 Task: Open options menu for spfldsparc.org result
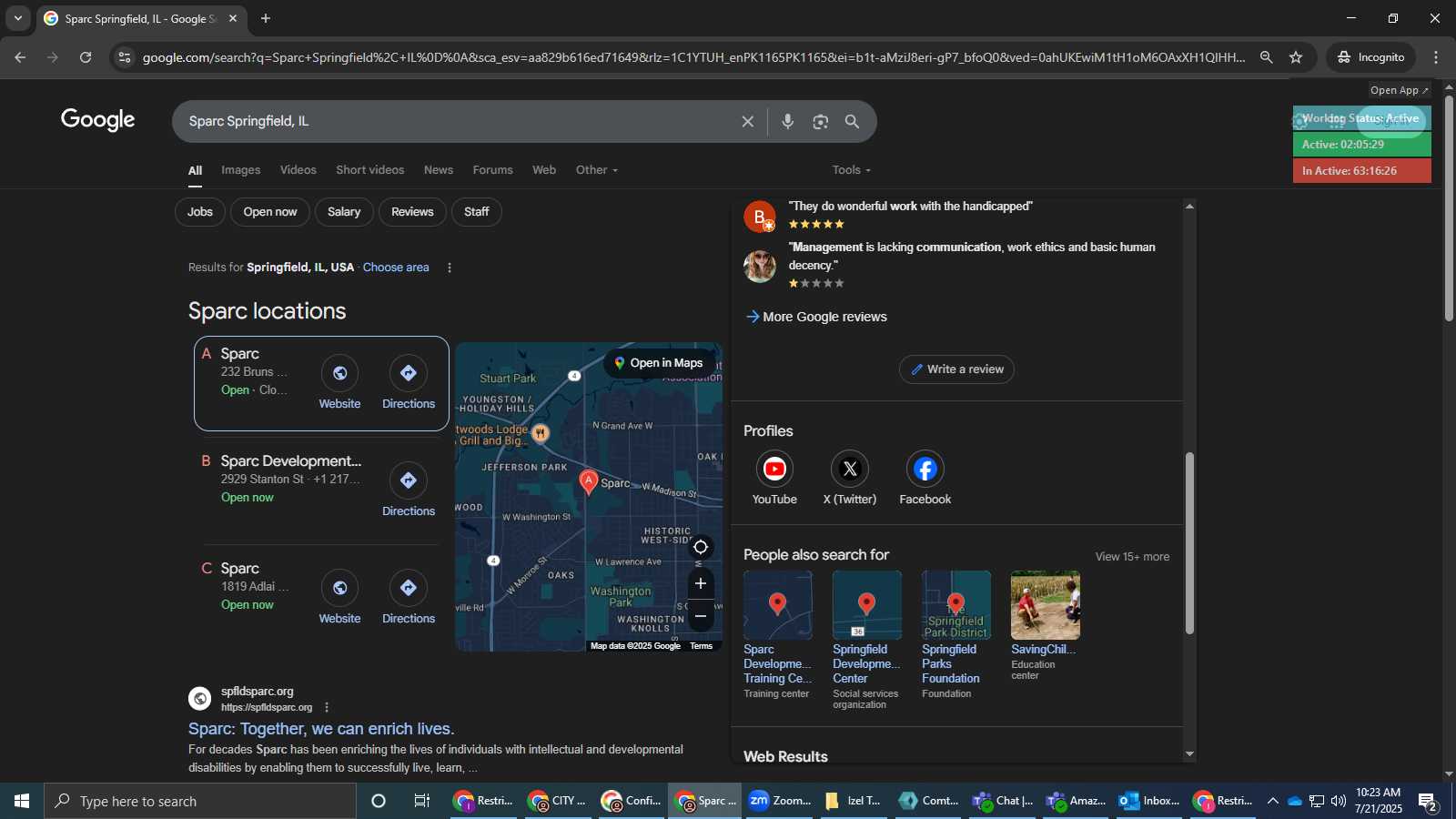click(x=327, y=707)
